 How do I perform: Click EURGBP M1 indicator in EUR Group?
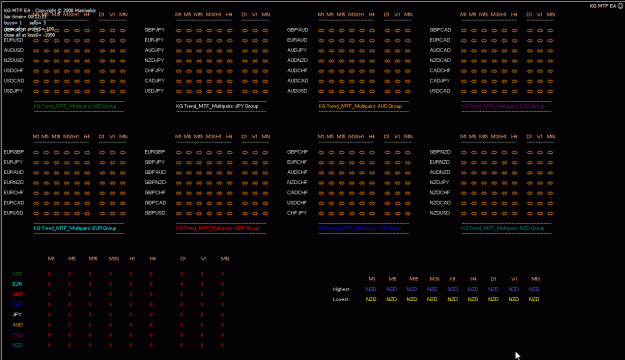[36, 152]
